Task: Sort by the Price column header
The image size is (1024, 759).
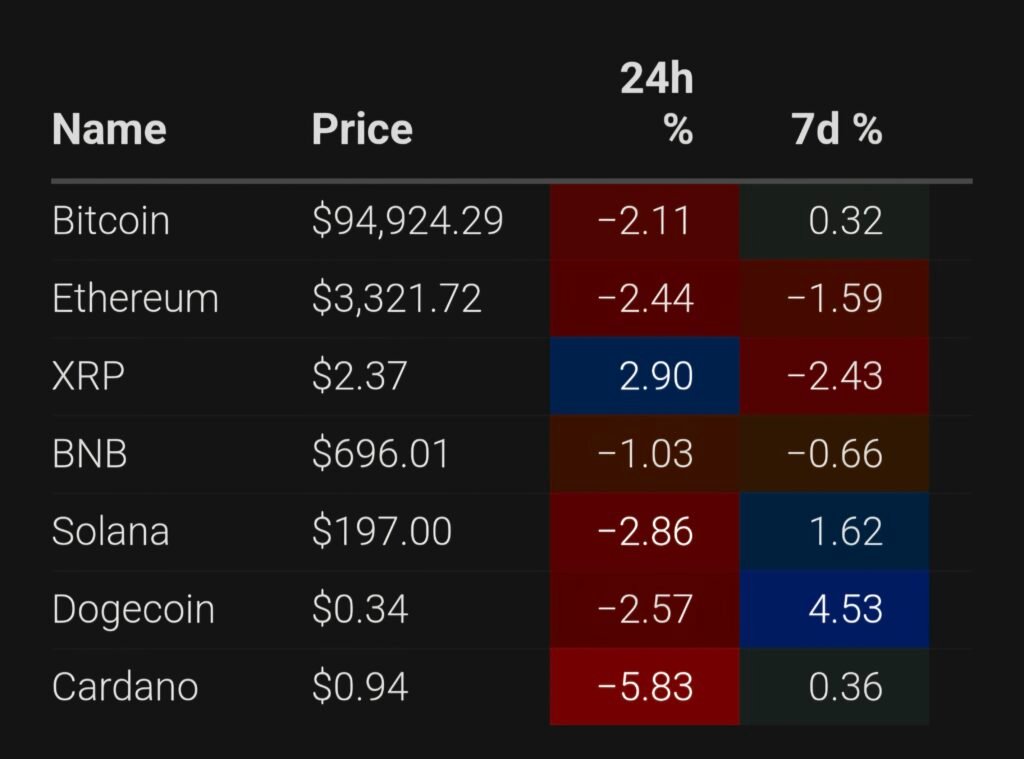Action: tap(362, 130)
